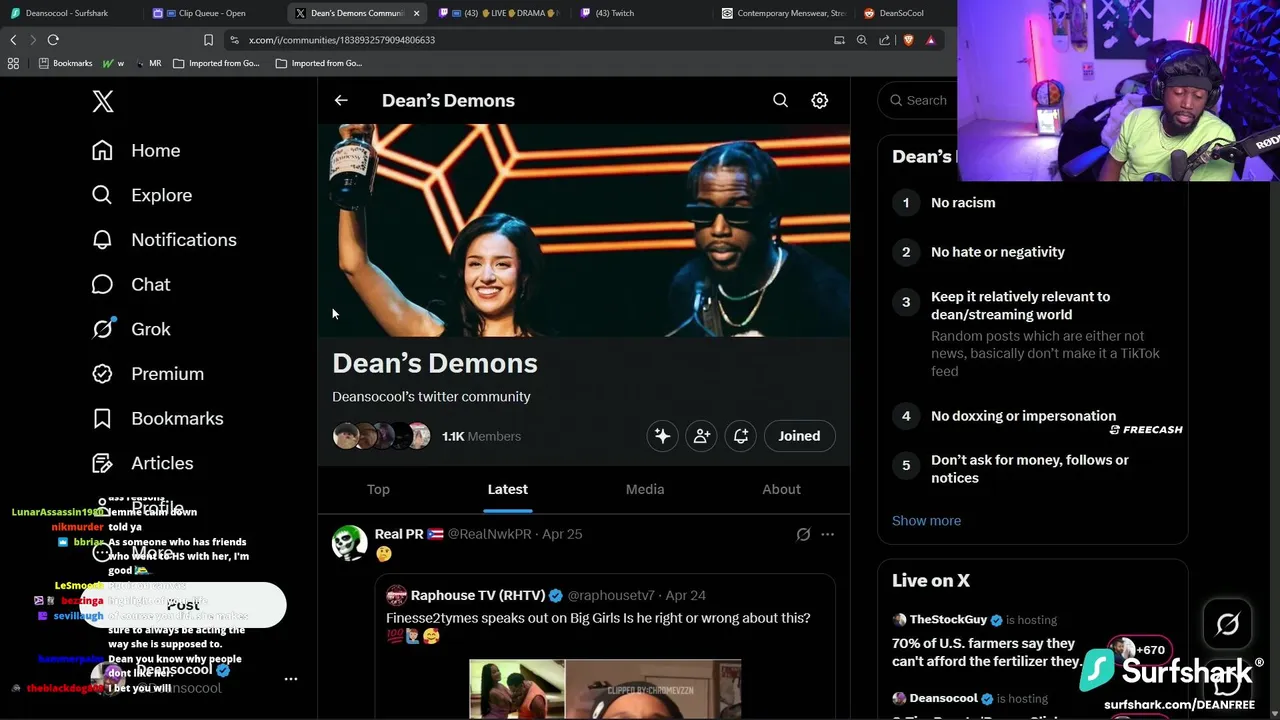The image size is (1280, 720).
Task: Click the Chat bubble icon
Action: pyautogui.click(x=102, y=284)
